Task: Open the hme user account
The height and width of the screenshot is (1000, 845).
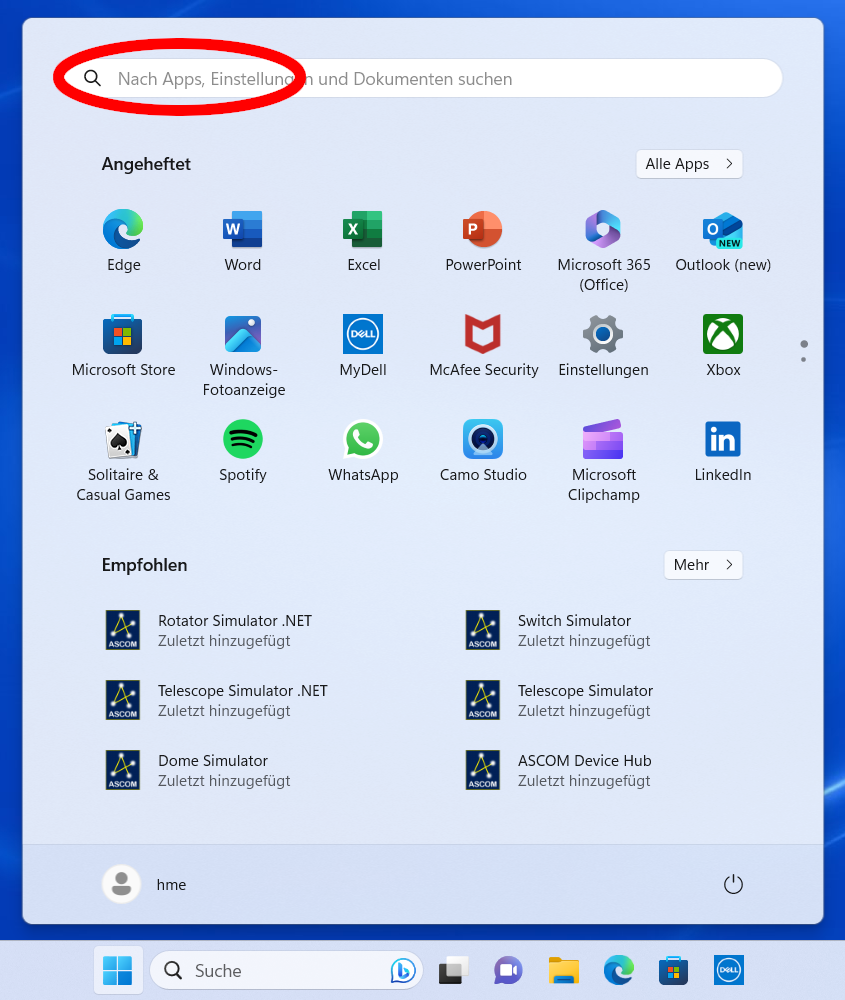Action: tap(145, 885)
